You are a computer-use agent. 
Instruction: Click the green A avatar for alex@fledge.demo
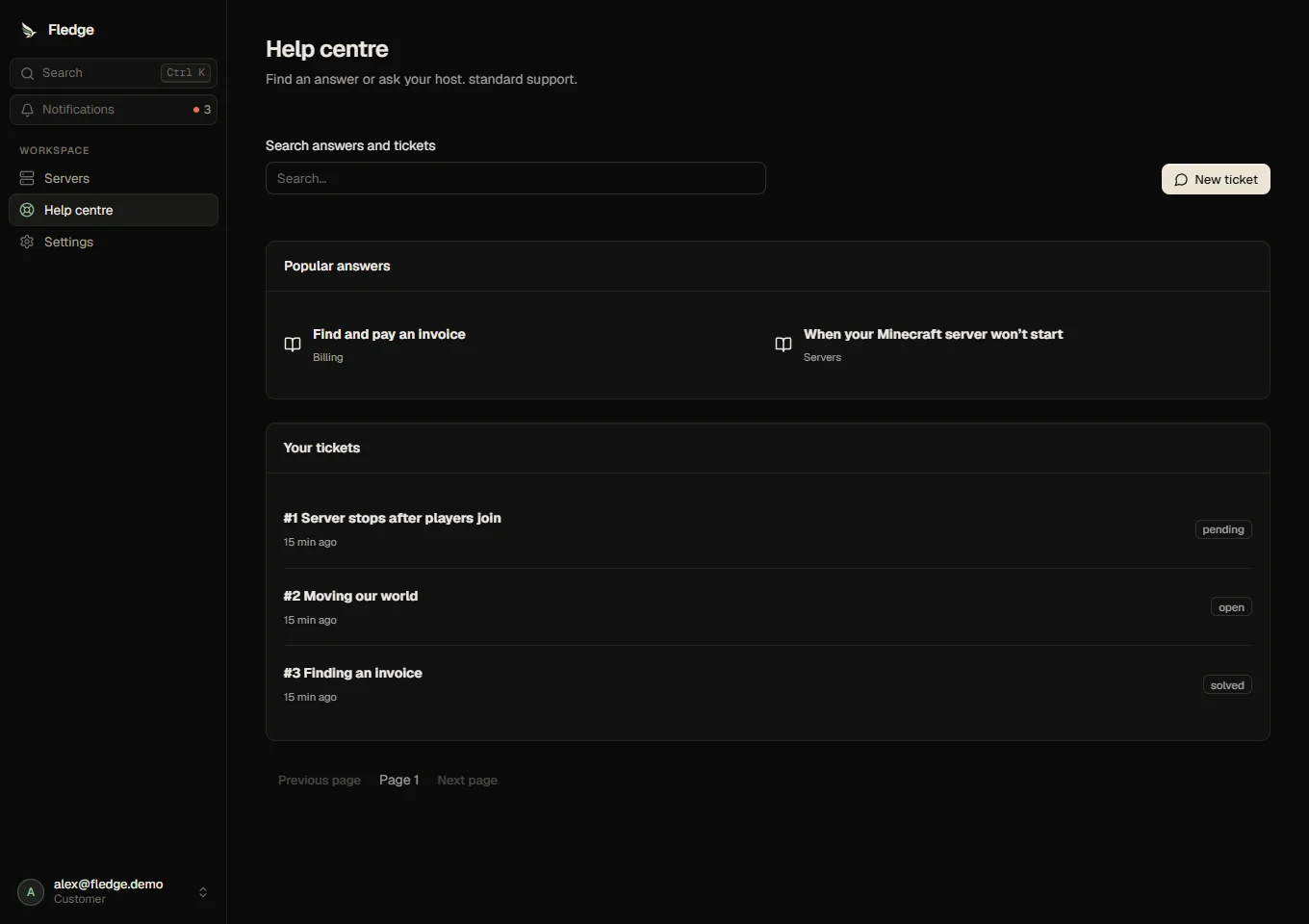click(x=31, y=892)
